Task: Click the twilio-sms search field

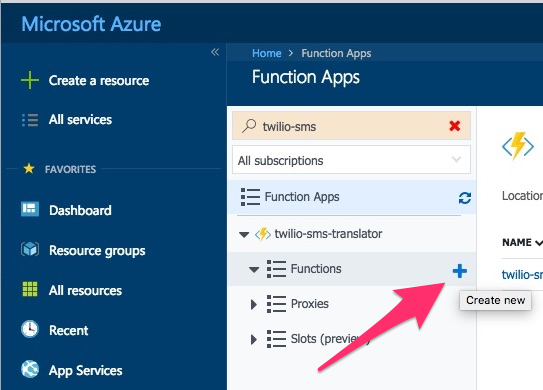Action: tap(351, 126)
